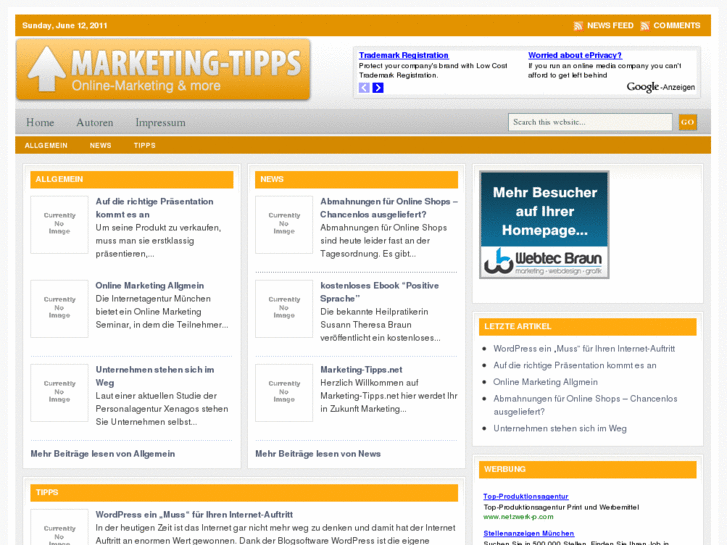Click the Sunday, June 12, 2011 date text
The image size is (727, 545).
(x=64, y=26)
